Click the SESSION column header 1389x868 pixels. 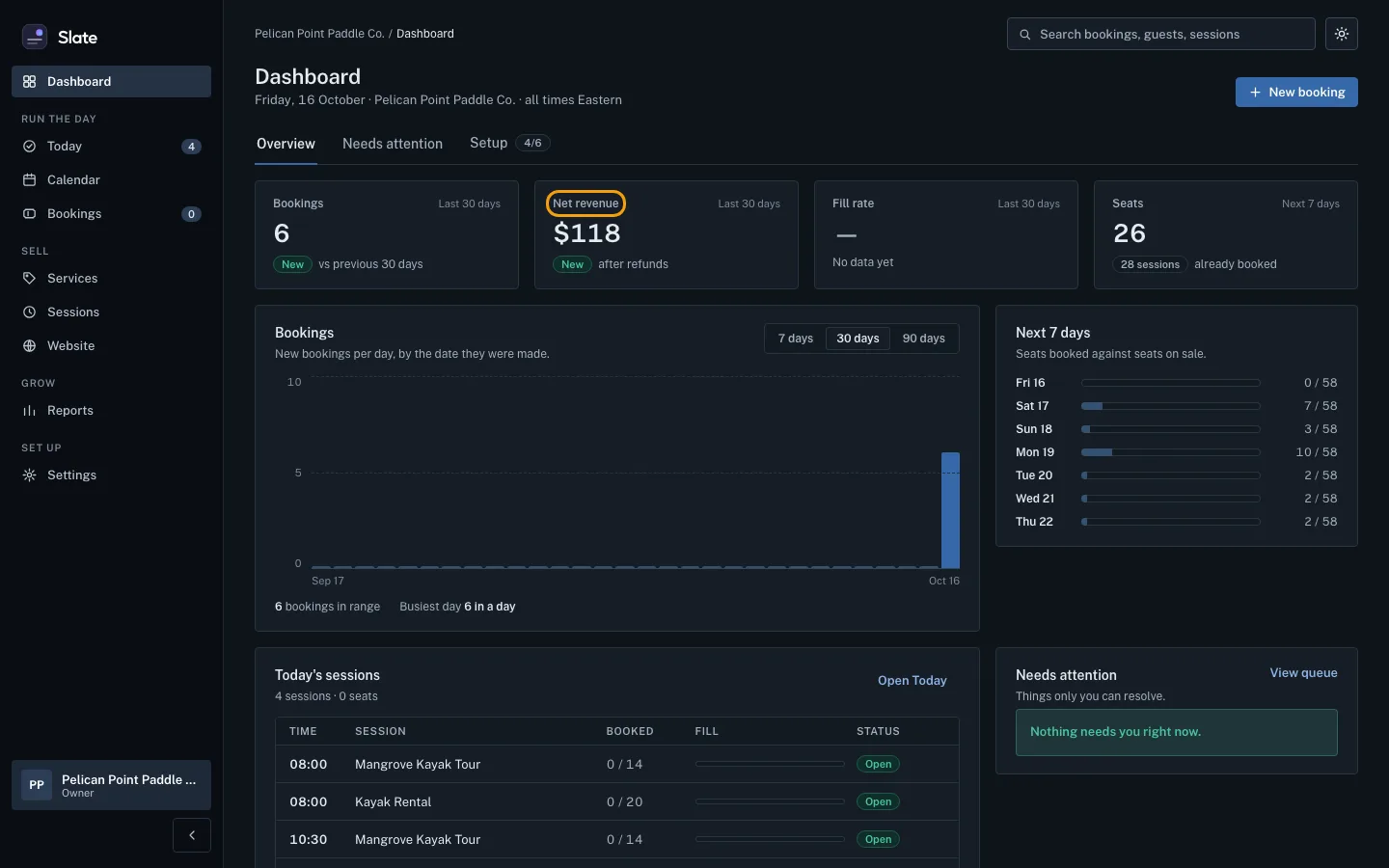click(380, 732)
